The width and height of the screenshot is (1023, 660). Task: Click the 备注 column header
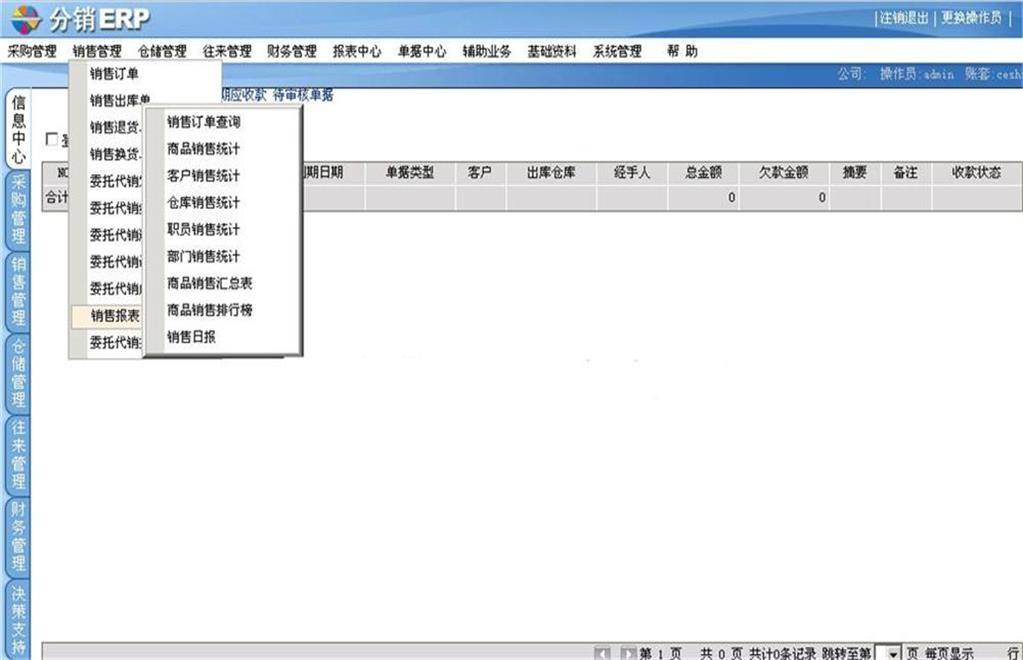[x=906, y=173]
